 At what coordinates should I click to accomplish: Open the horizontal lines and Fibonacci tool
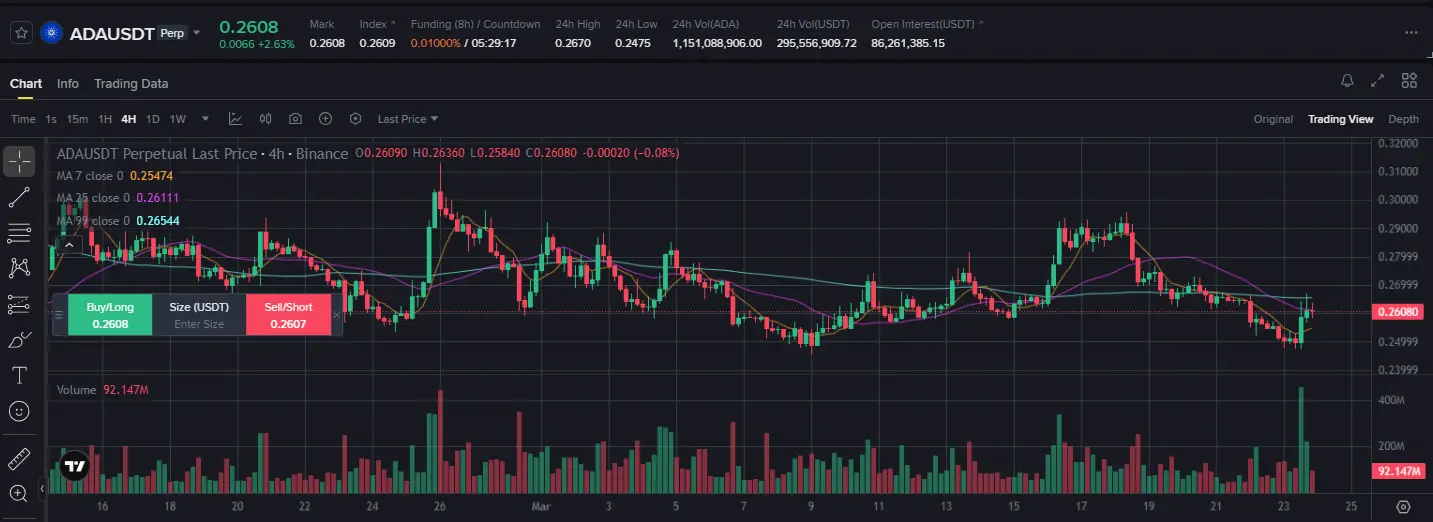(x=19, y=233)
